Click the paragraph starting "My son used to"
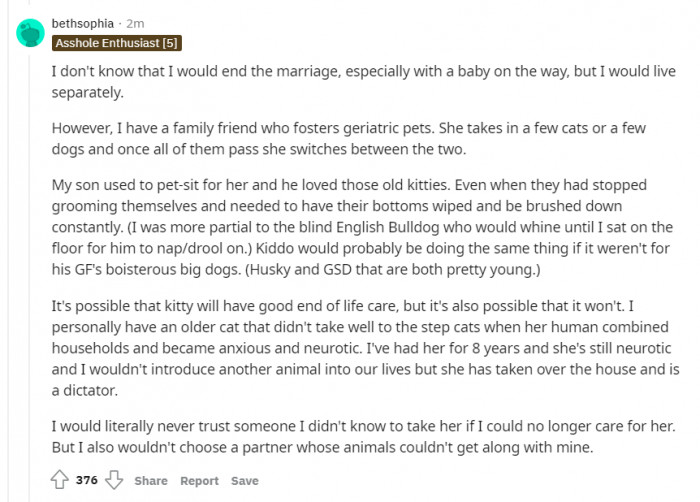 pyautogui.click(x=362, y=227)
